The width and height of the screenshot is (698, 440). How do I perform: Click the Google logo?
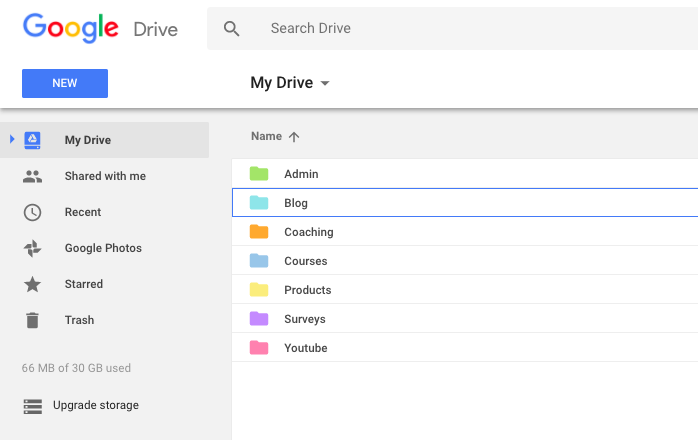pyautogui.click(x=70, y=28)
